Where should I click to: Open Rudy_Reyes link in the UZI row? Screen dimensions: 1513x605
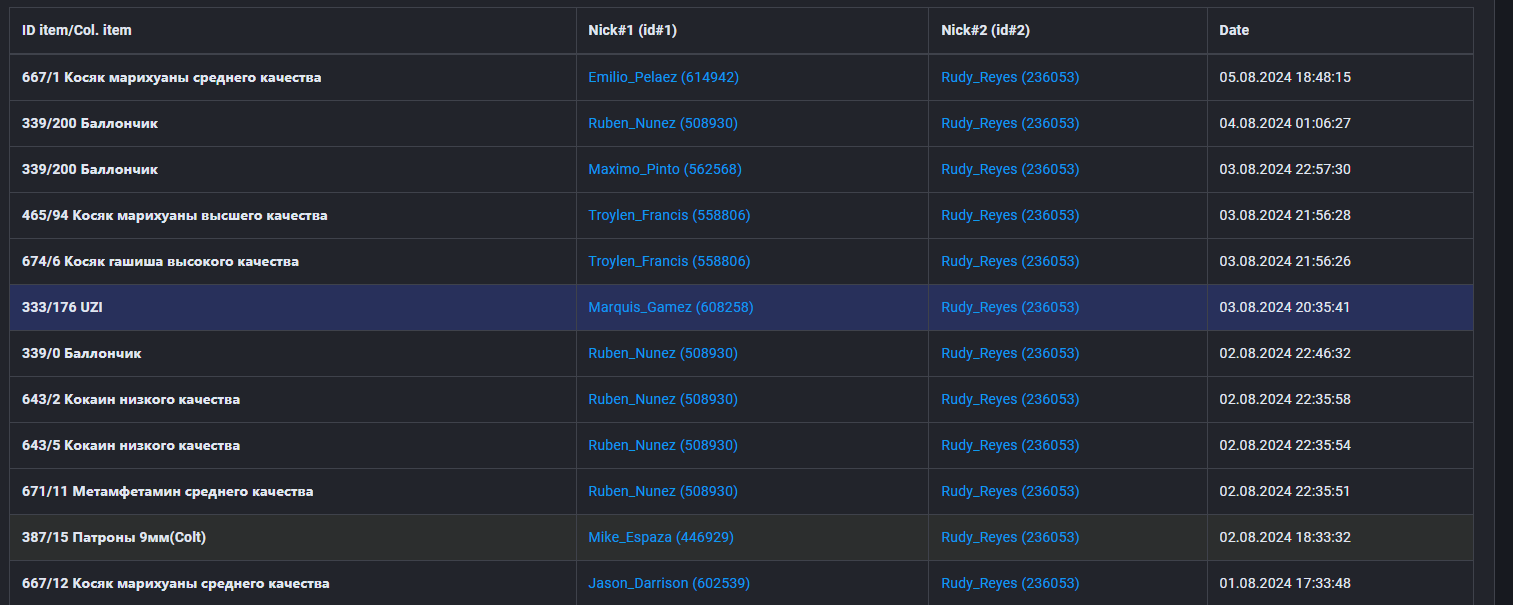(1009, 307)
